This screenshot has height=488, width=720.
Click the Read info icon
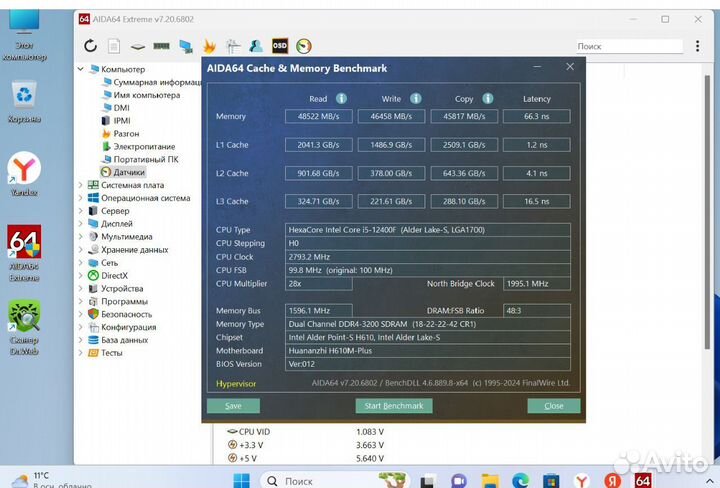tap(341, 98)
